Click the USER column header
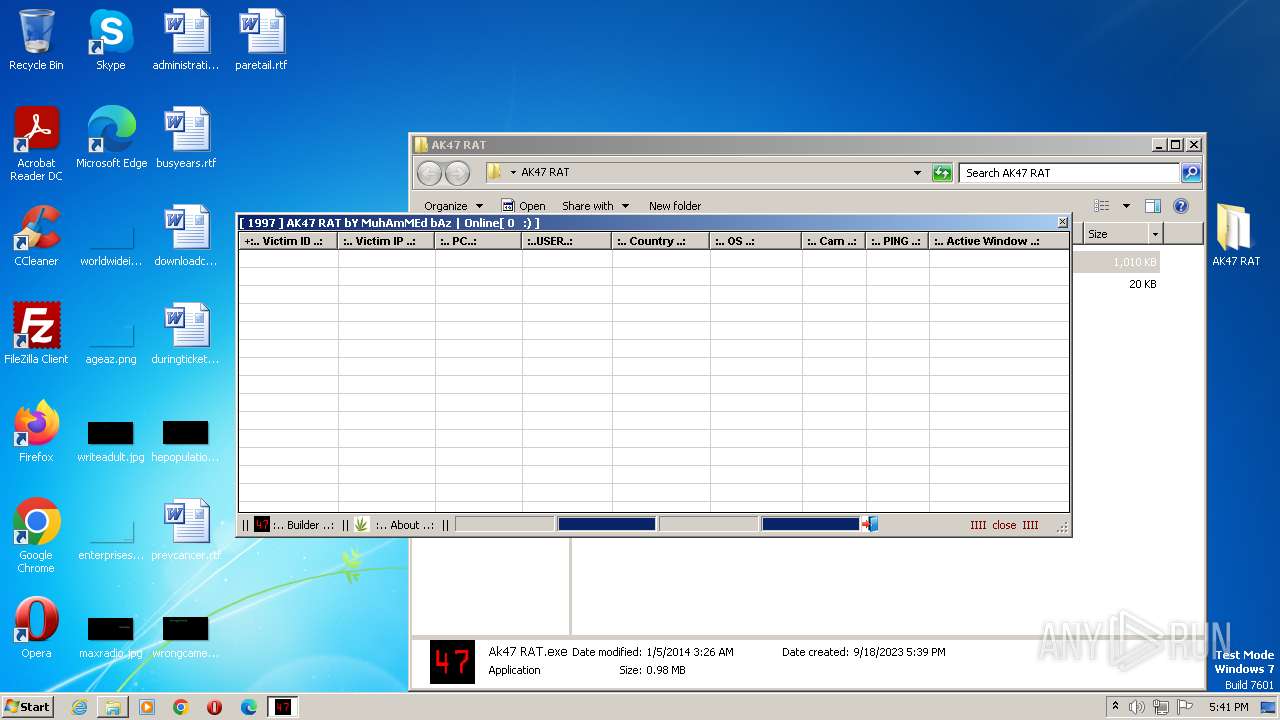Screen dimensions: 1280x720 pos(567,241)
